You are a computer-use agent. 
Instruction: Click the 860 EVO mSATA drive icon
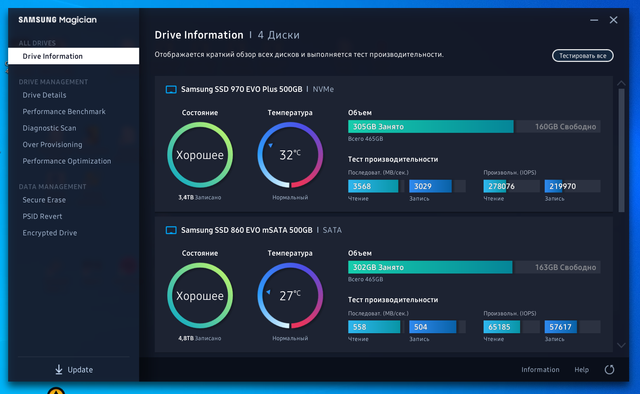(x=171, y=230)
